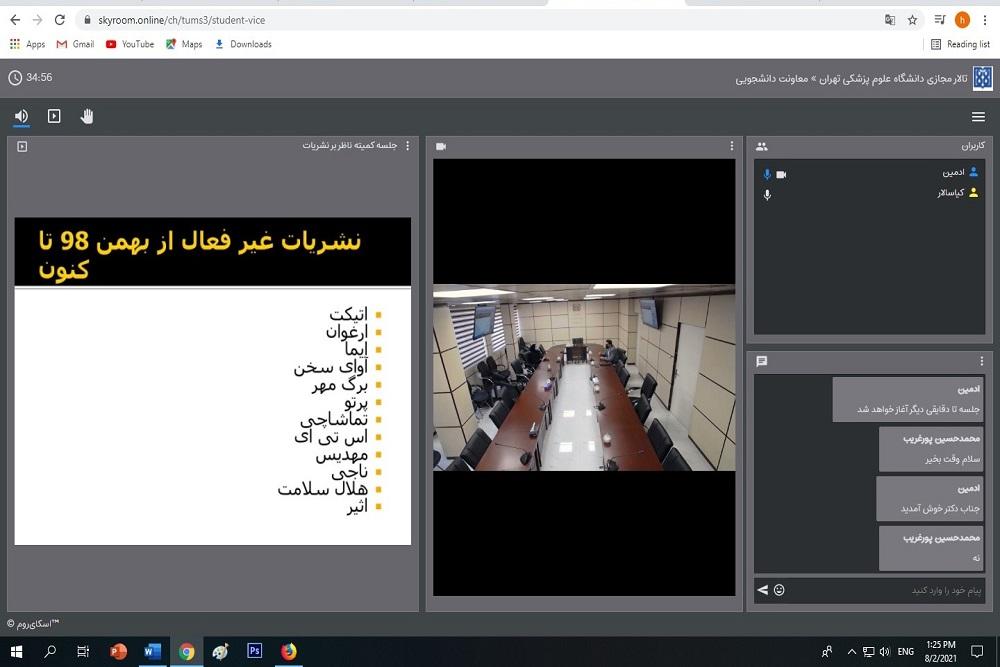Click the admin user's camera icon
The width and height of the screenshot is (1000, 667).
click(781, 174)
